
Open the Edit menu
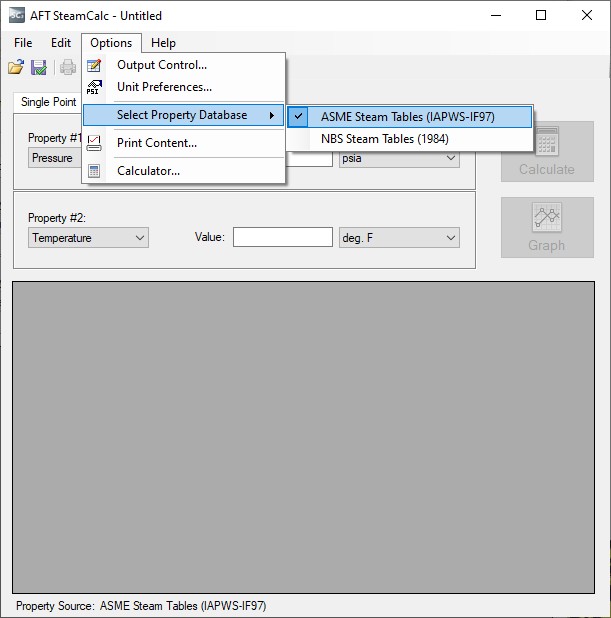pos(61,43)
